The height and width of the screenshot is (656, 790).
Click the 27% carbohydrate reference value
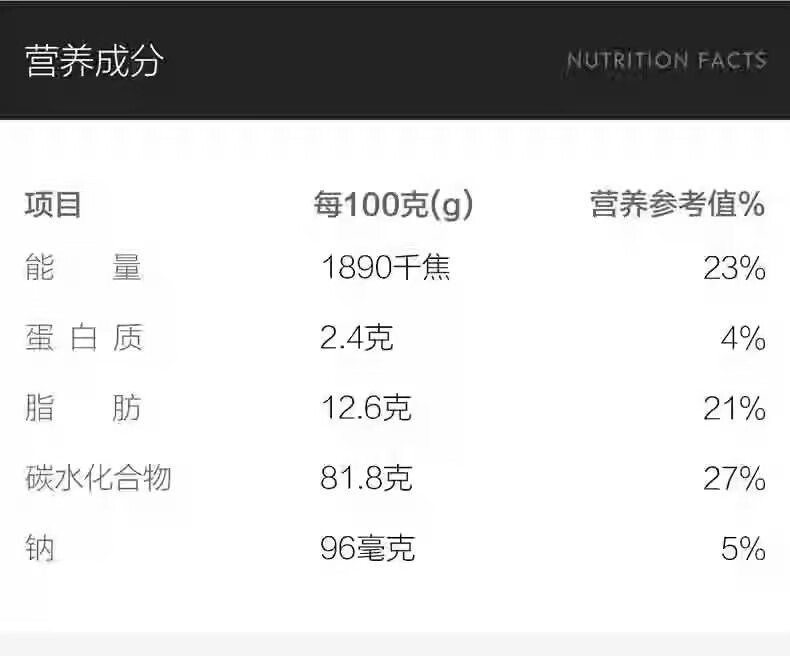734,478
